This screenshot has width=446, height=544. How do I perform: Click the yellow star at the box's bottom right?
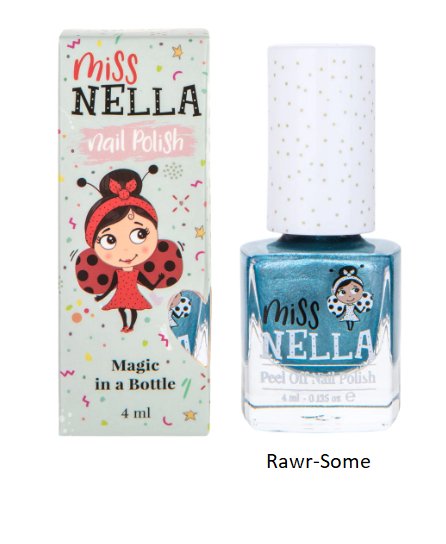tap(190, 415)
